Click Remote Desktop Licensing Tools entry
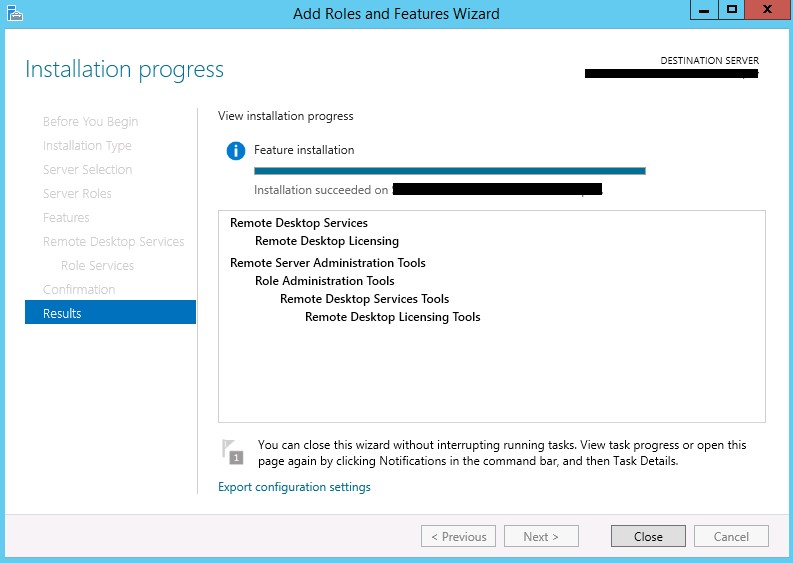The image size is (793, 563). pos(392,317)
